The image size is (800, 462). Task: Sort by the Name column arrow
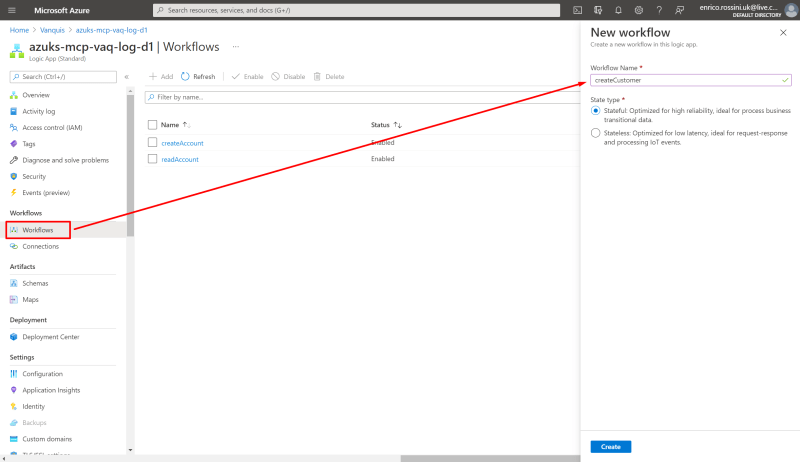point(186,124)
